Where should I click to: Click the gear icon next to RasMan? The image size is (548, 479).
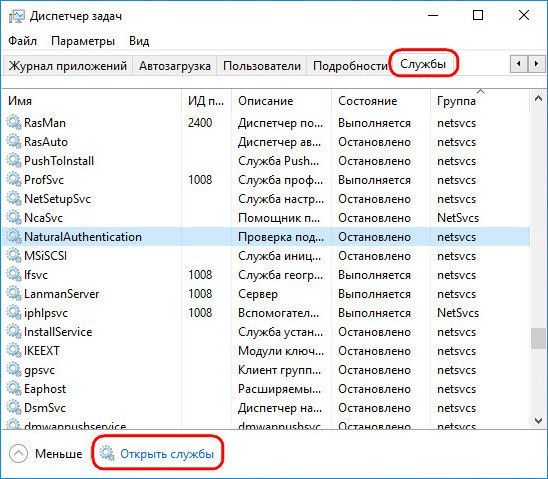(x=14, y=123)
